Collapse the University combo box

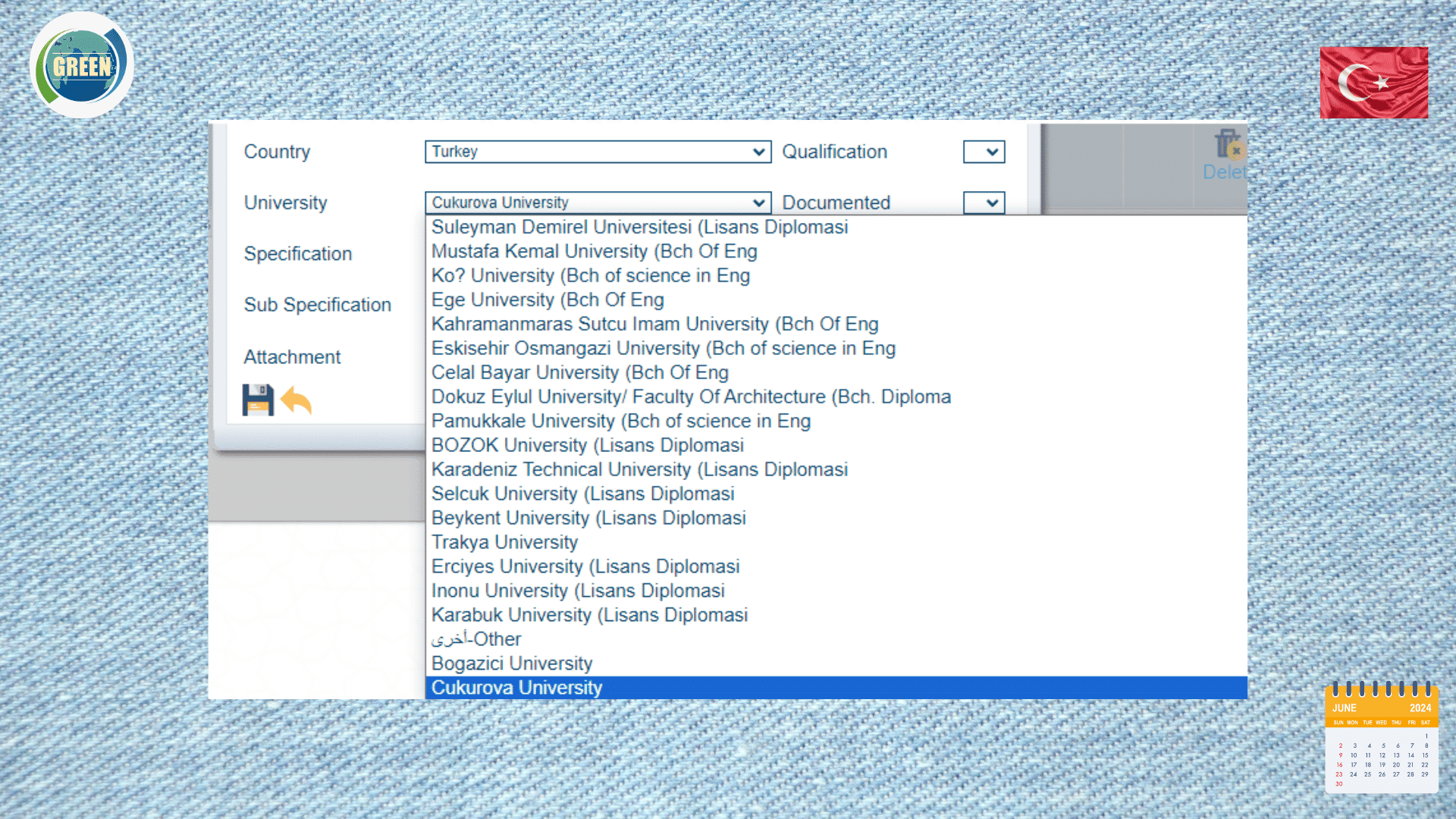[598, 202]
